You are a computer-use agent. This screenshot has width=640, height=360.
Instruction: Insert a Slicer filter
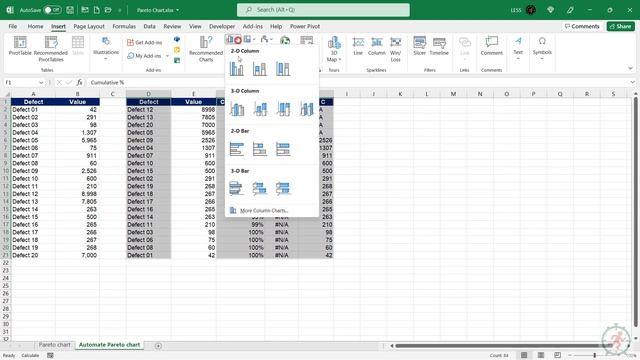coord(419,46)
